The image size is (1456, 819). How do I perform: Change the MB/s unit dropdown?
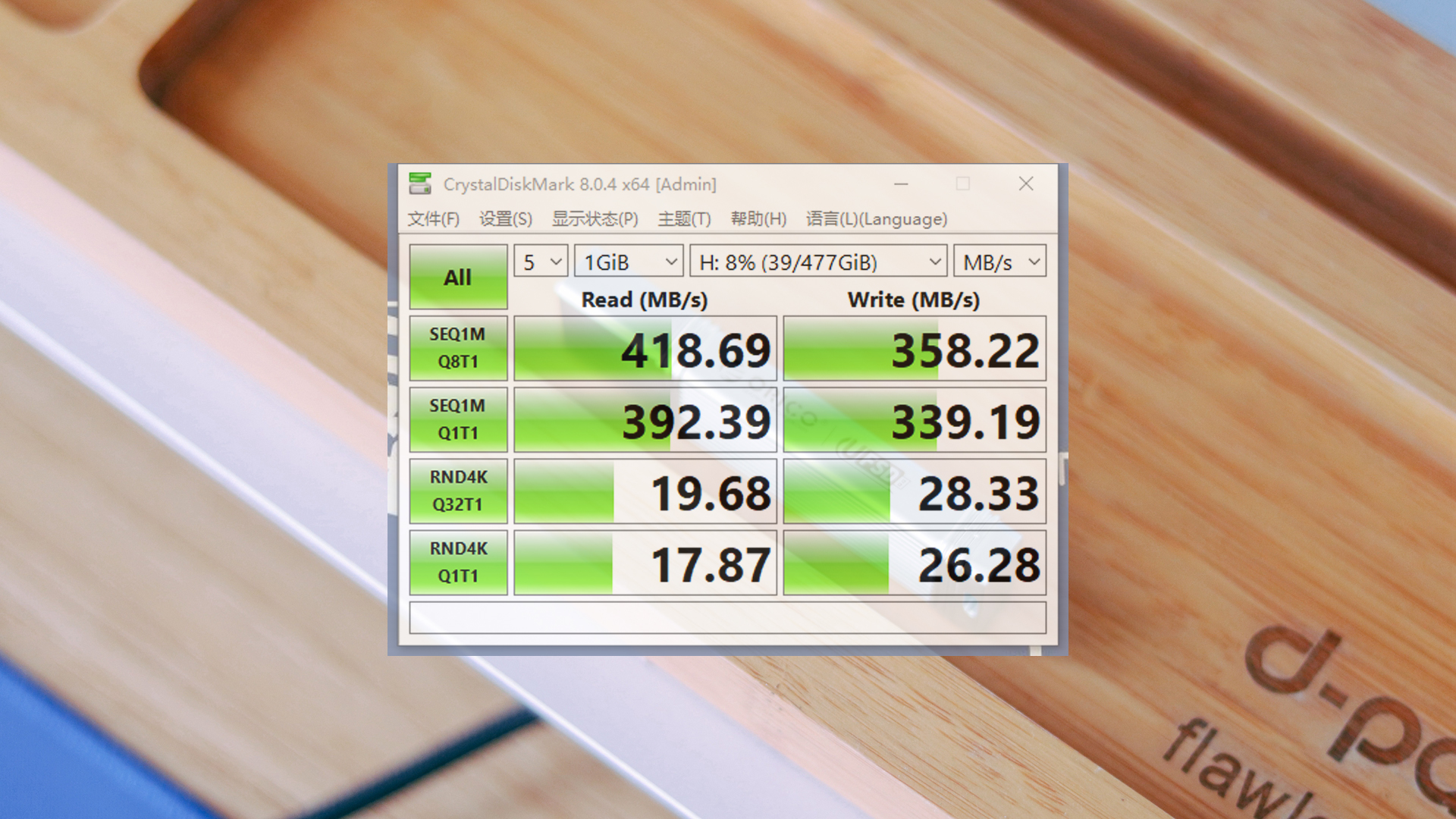(x=999, y=262)
